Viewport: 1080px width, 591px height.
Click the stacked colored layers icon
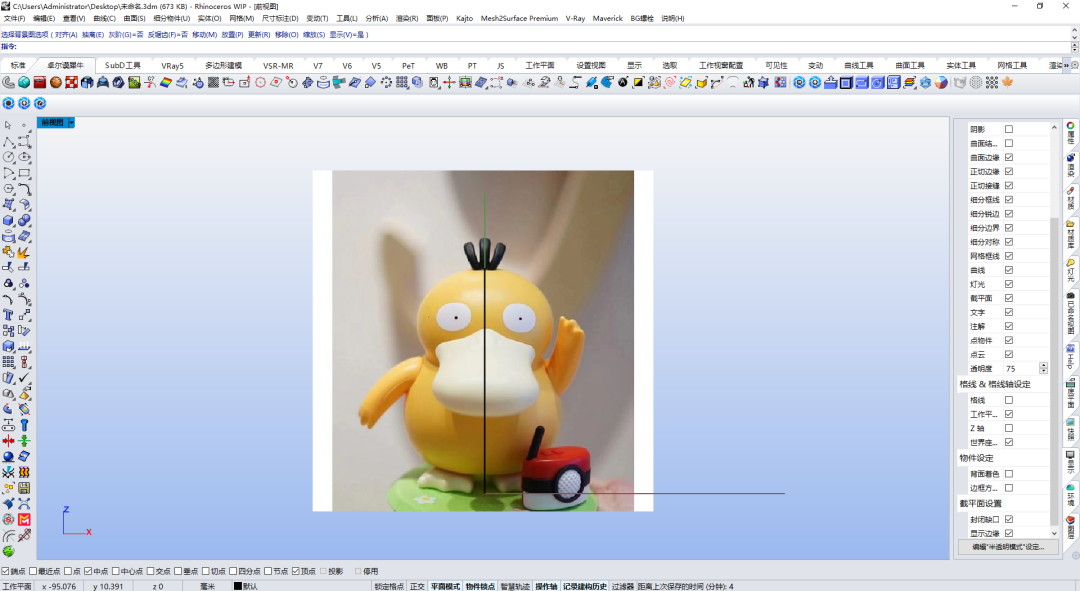pyautogui.click(x=909, y=83)
